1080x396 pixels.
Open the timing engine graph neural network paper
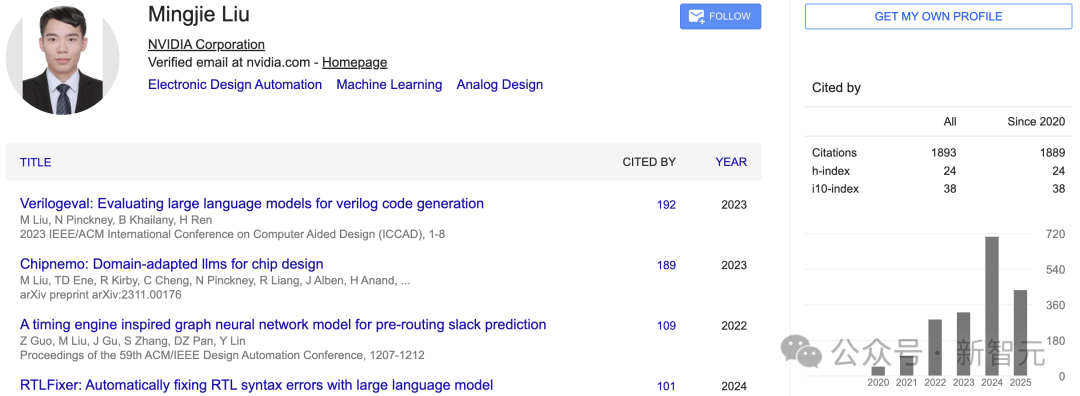(x=283, y=325)
